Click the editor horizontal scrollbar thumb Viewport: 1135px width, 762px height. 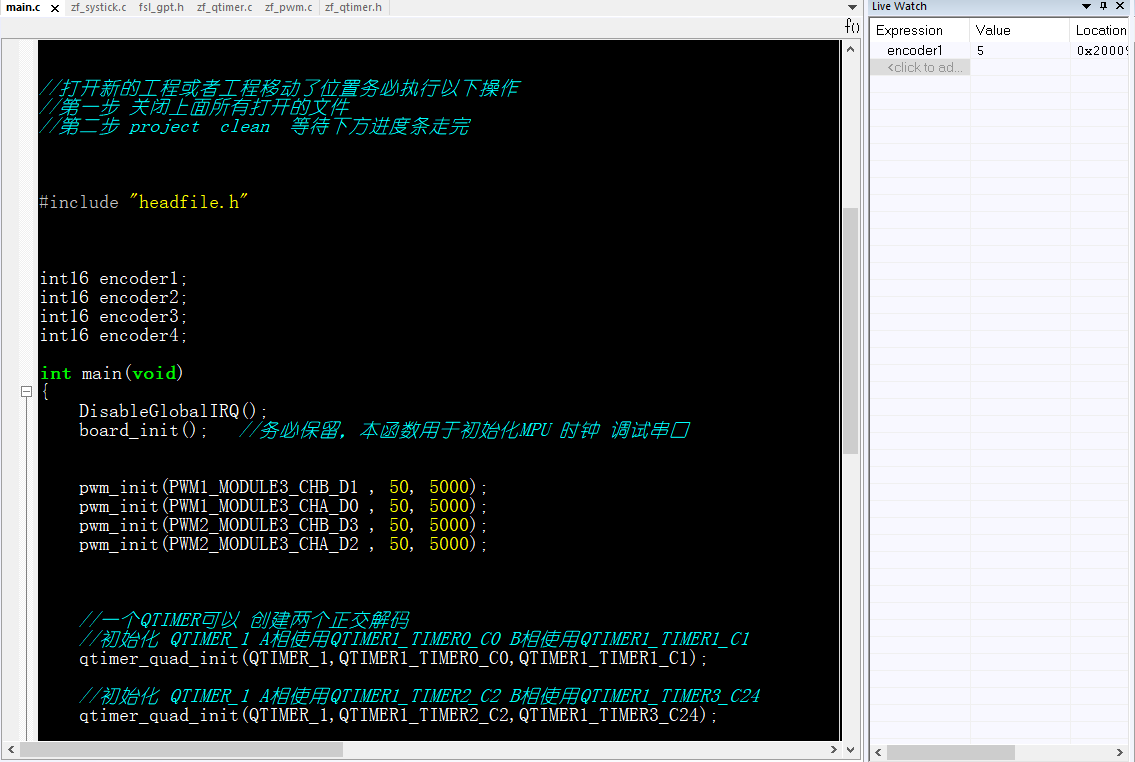click(x=182, y=750)
